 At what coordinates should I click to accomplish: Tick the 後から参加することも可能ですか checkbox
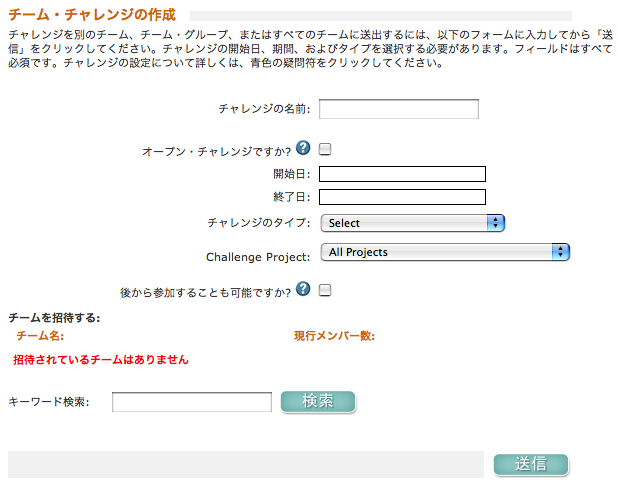pyautogui.click(x=325, y=290)
